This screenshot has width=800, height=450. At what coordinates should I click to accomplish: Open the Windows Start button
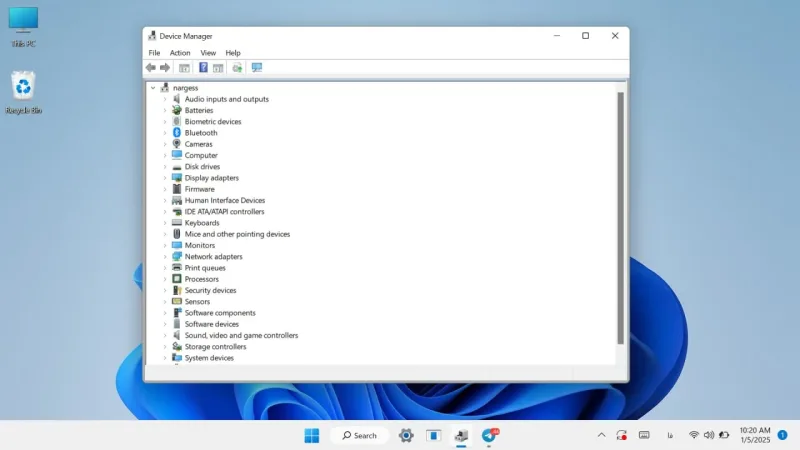312,435
